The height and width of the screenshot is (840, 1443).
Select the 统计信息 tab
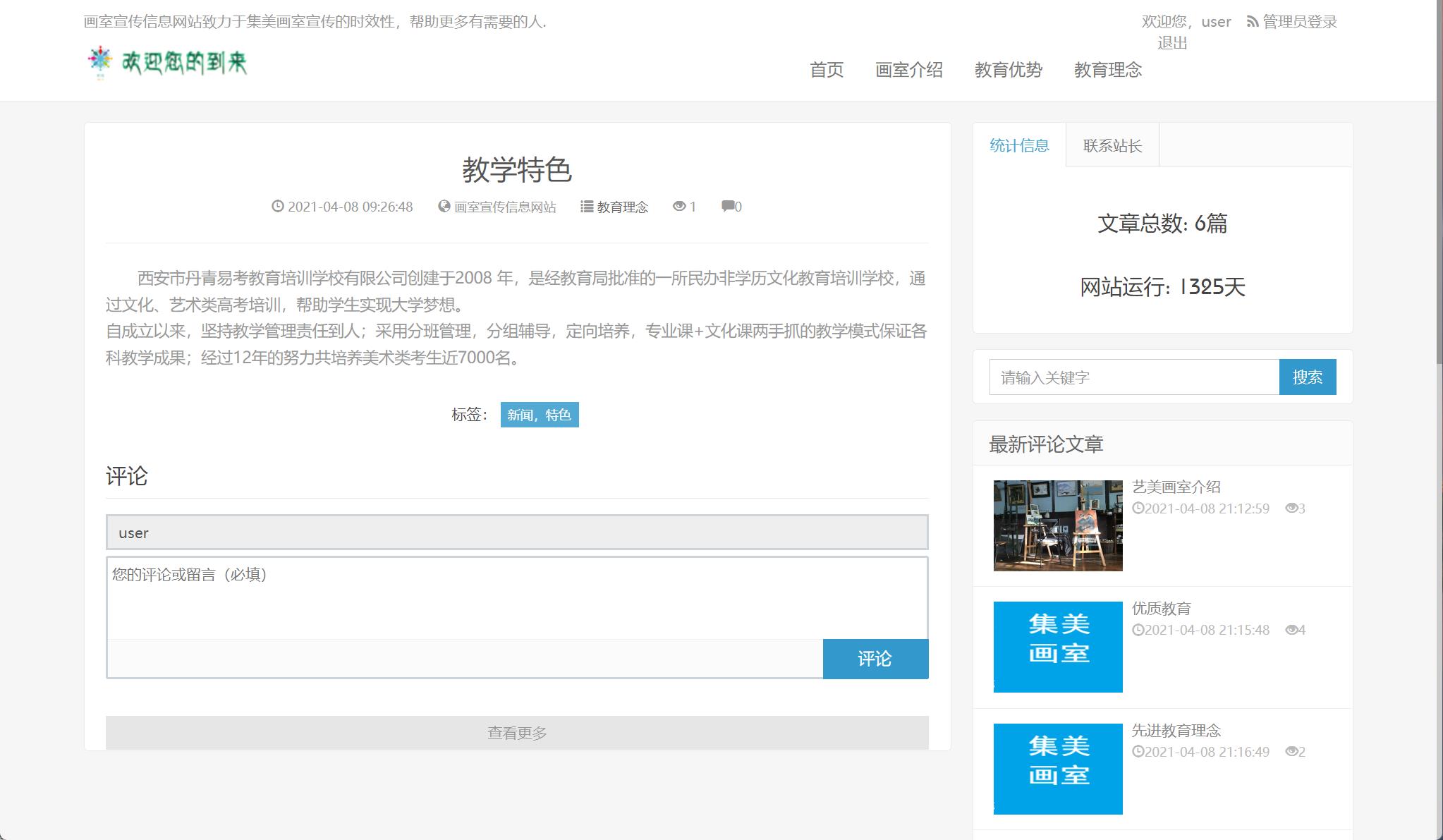[x=1020, y=145]
